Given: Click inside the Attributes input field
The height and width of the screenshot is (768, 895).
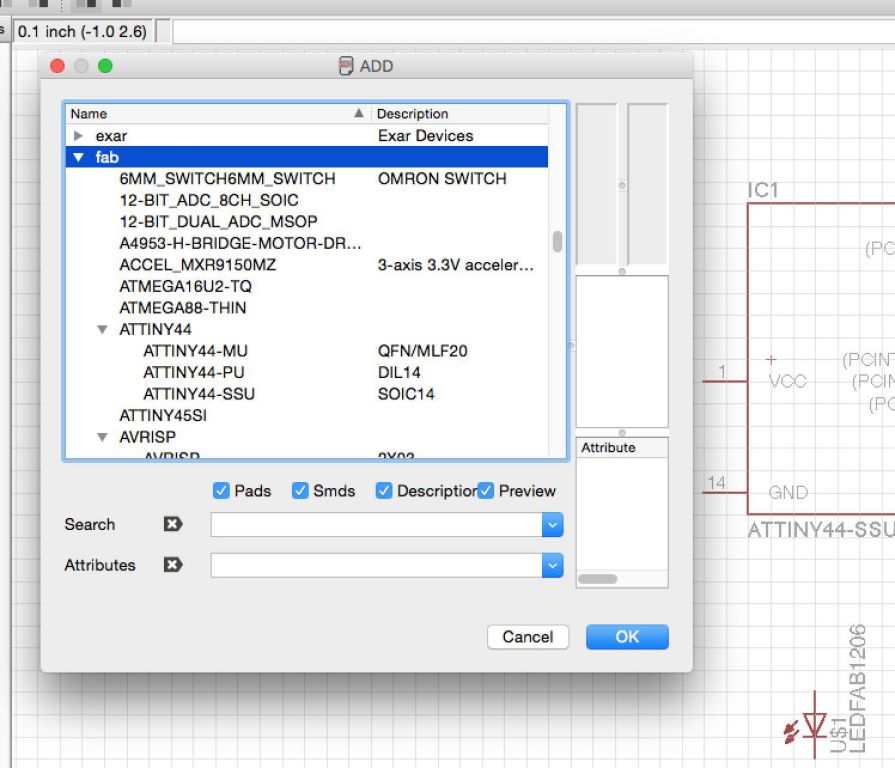Looking at the screenshot, I should pos(377,565).
